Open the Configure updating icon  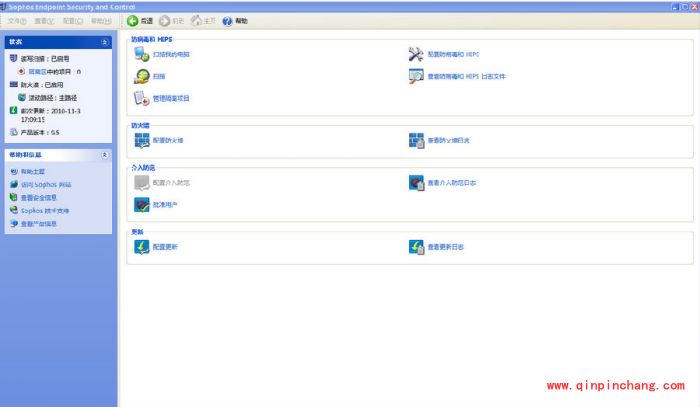(141, 247)
